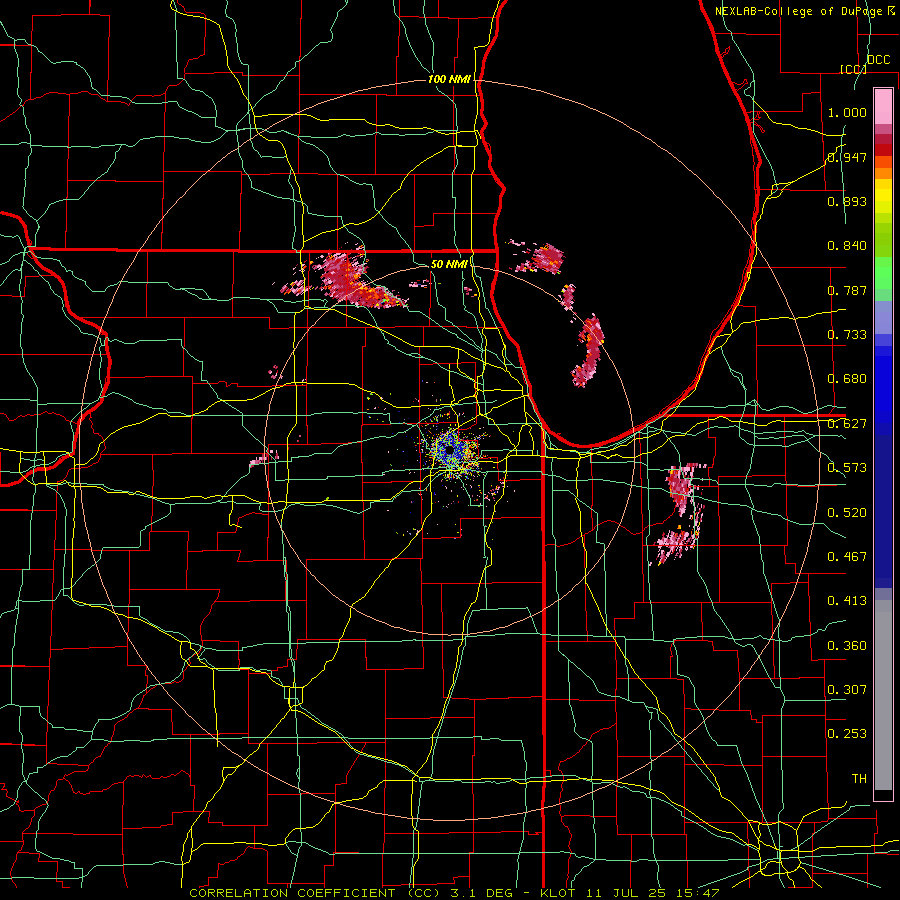Select the 0.733 scale value
The width and height of the screenshot is (900, 900).
click(x=847, y=335)
